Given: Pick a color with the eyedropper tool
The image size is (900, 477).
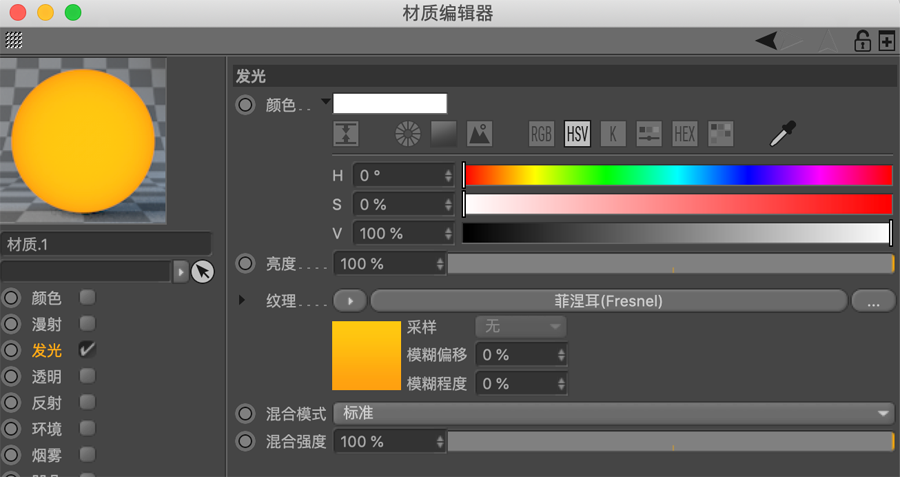Looking at the screenshot, I should 782,133.
